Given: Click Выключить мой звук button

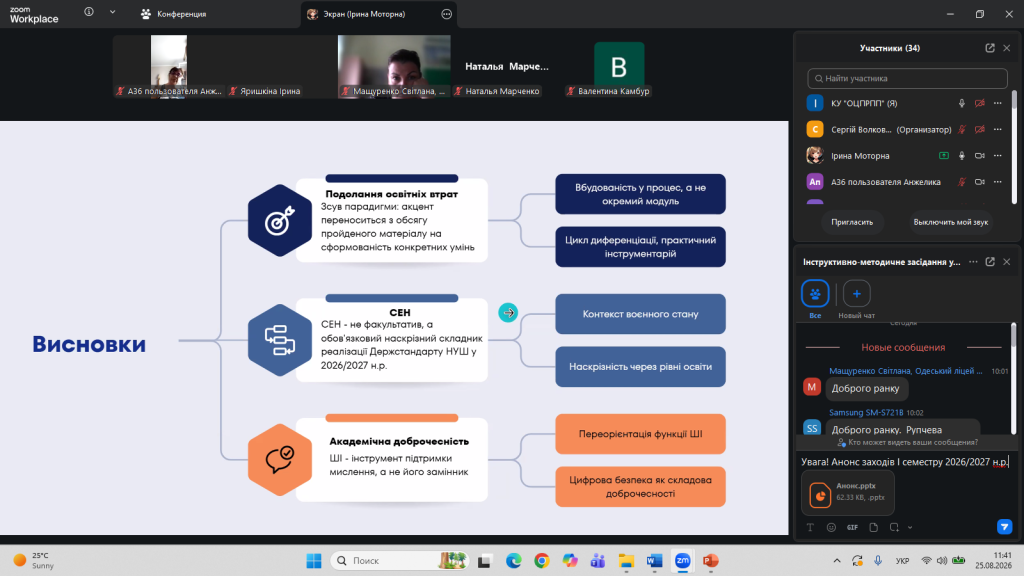Looking at the screenshot, I should (951, 222).
